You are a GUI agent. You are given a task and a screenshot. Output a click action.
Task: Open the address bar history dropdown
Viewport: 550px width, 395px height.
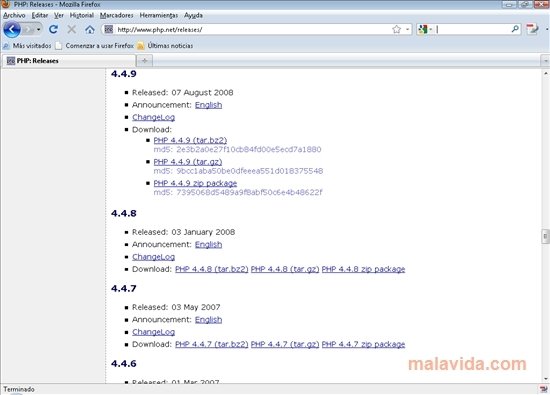point(407,29)
